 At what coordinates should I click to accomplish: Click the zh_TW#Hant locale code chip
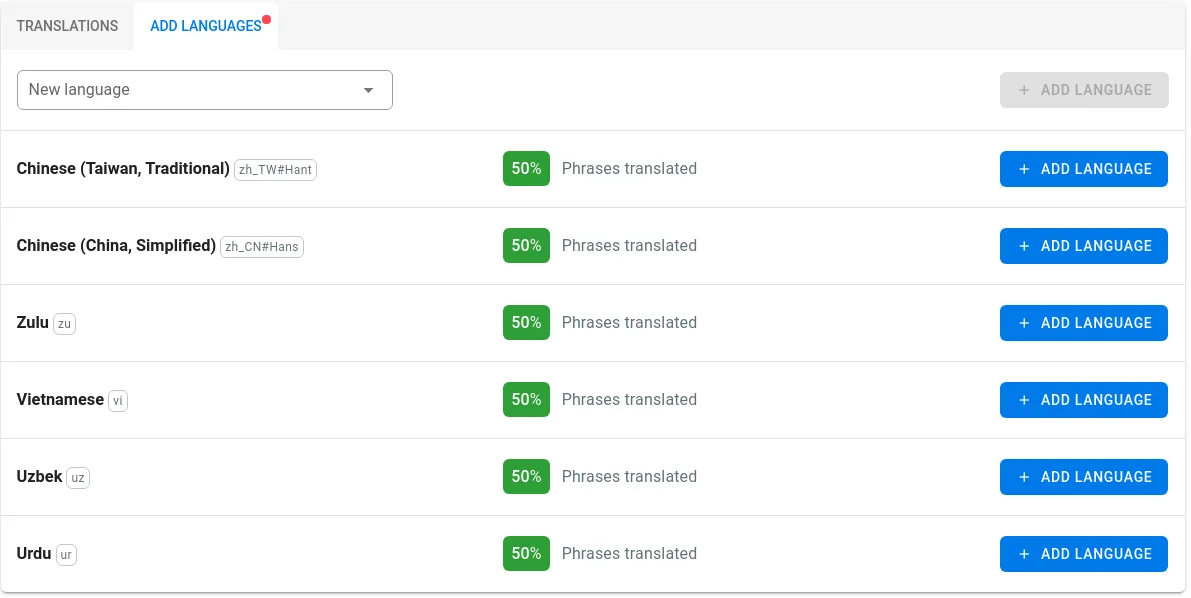[275, 169]
